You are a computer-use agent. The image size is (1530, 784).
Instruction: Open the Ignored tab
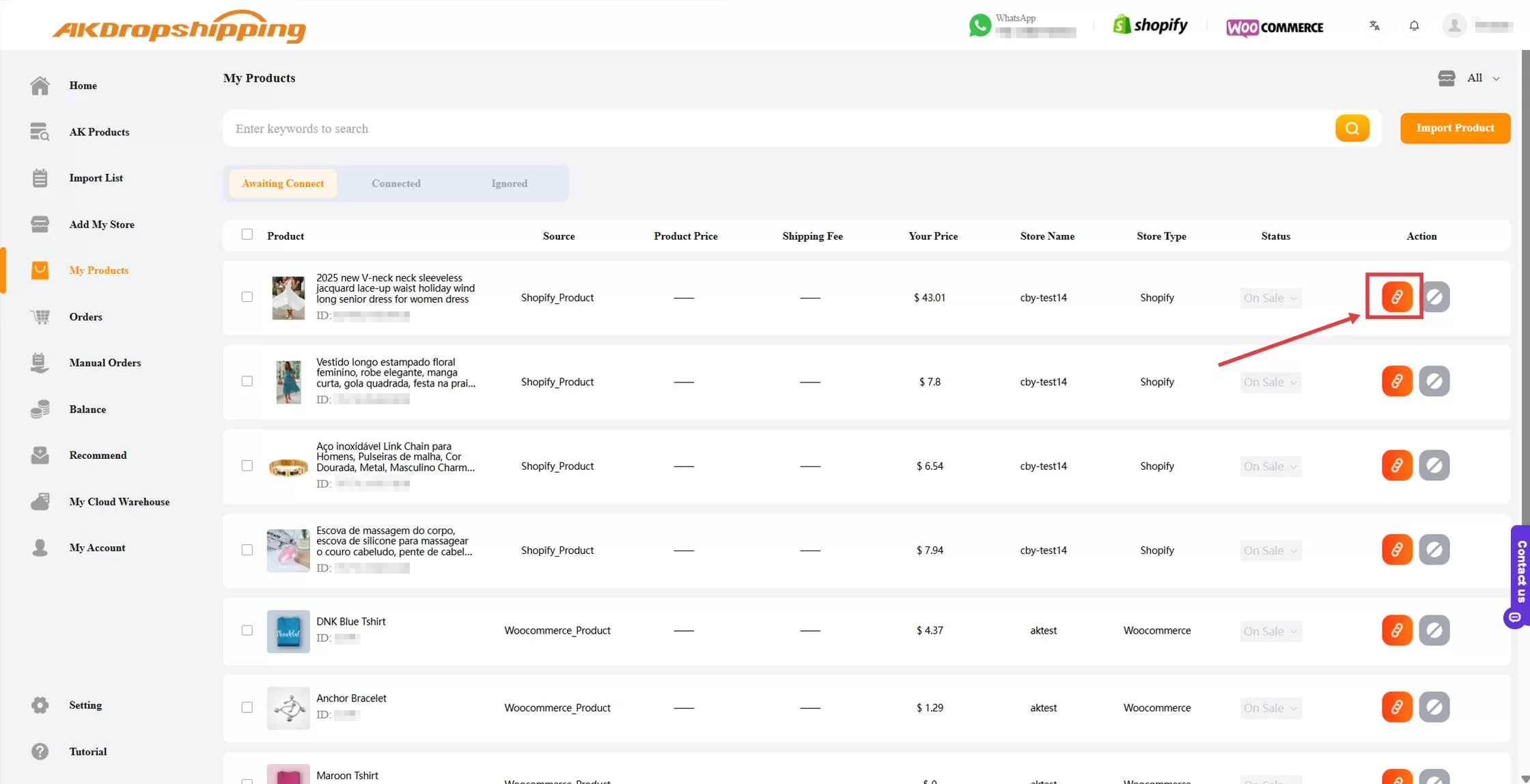click(x=509, y=183)
